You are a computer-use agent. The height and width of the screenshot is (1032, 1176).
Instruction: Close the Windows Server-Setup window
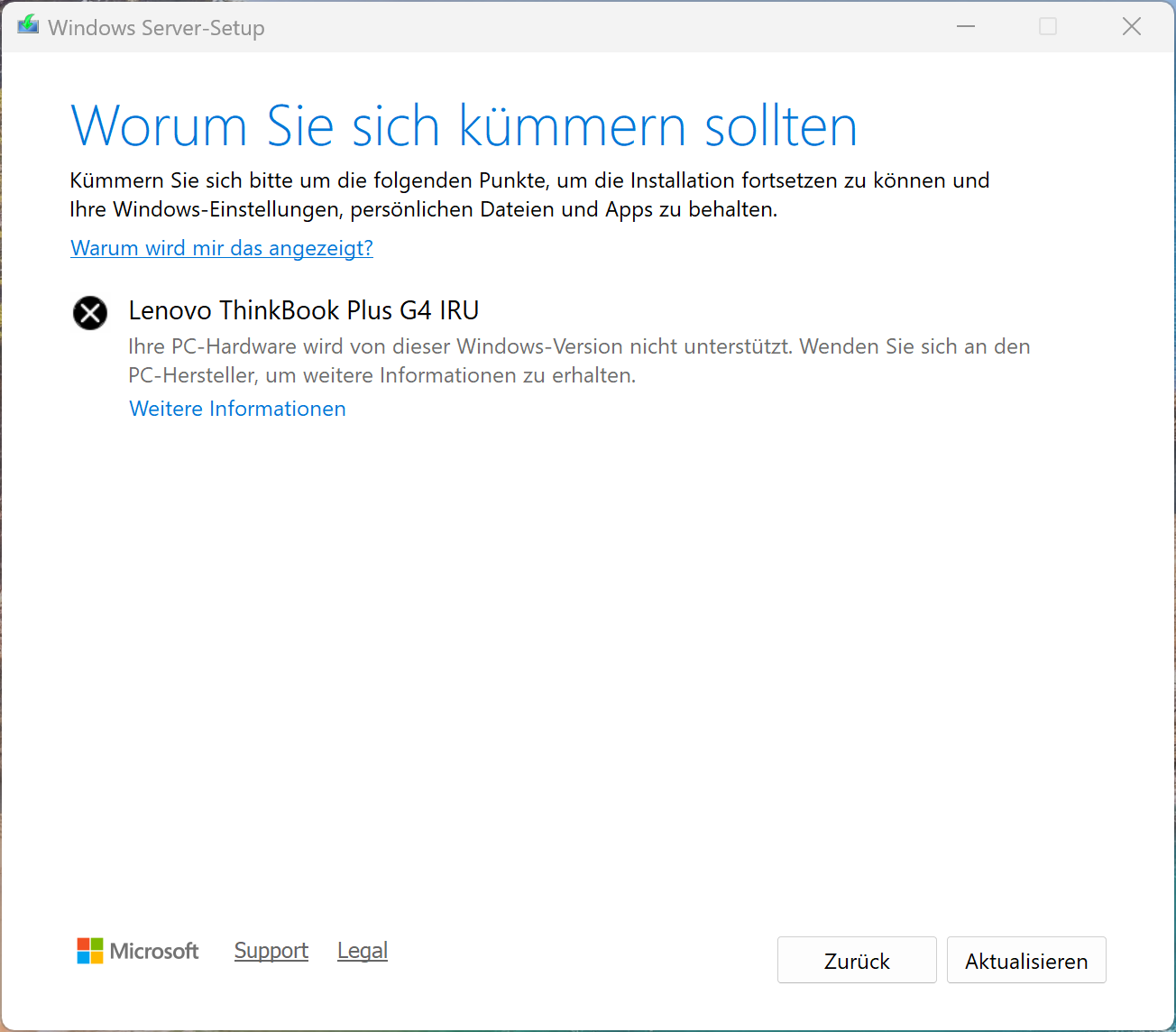(x=1132, y=26)
